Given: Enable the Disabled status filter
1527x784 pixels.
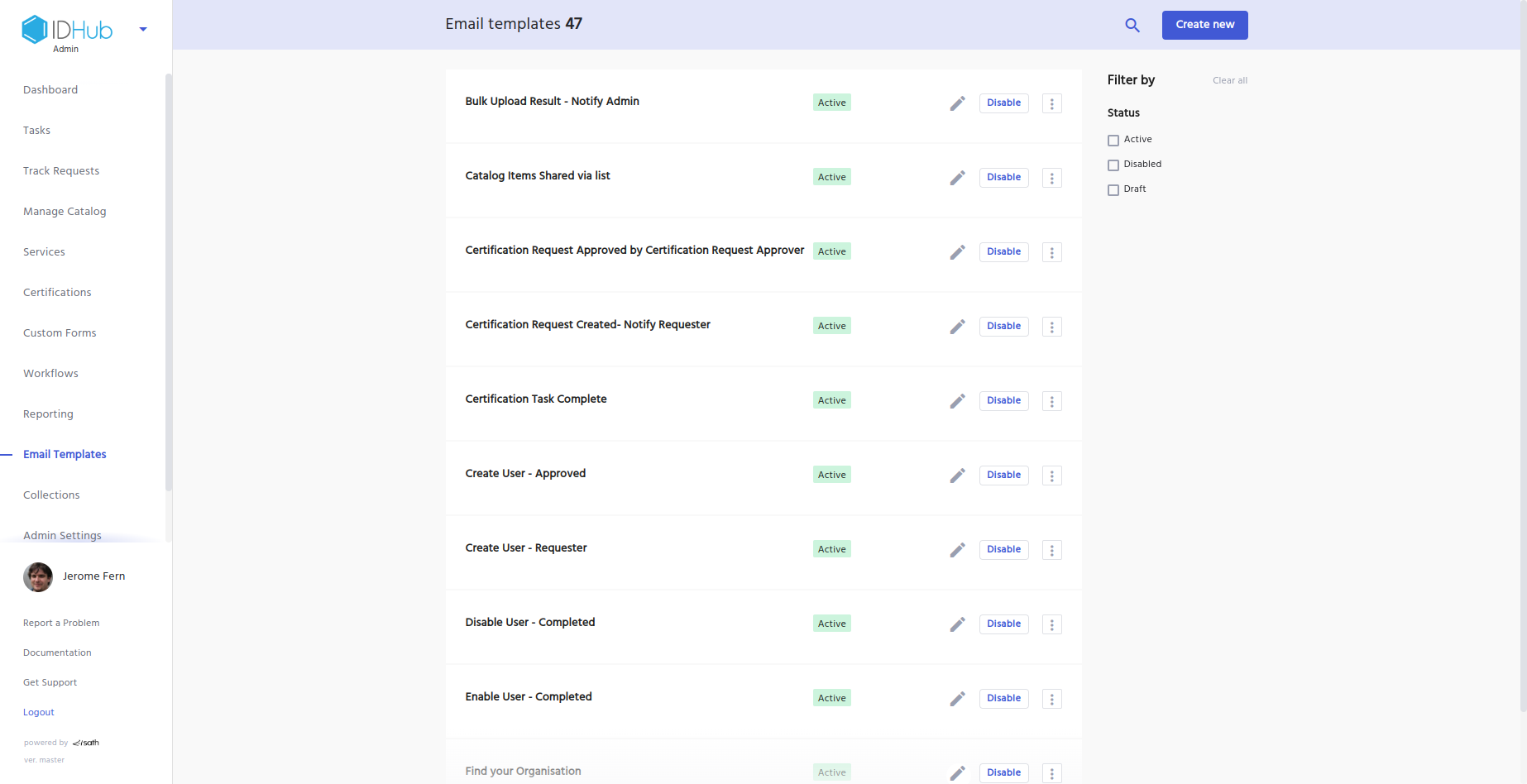Looking at the screenshot, I should click(x=1113, y=165).
